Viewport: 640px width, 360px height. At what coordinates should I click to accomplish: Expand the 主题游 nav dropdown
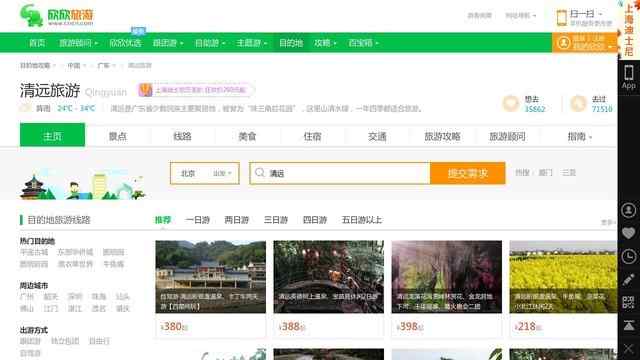point(265,43)
